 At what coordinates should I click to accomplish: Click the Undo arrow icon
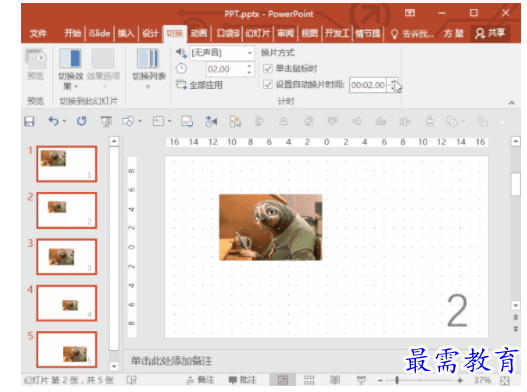tap(53, 121)
